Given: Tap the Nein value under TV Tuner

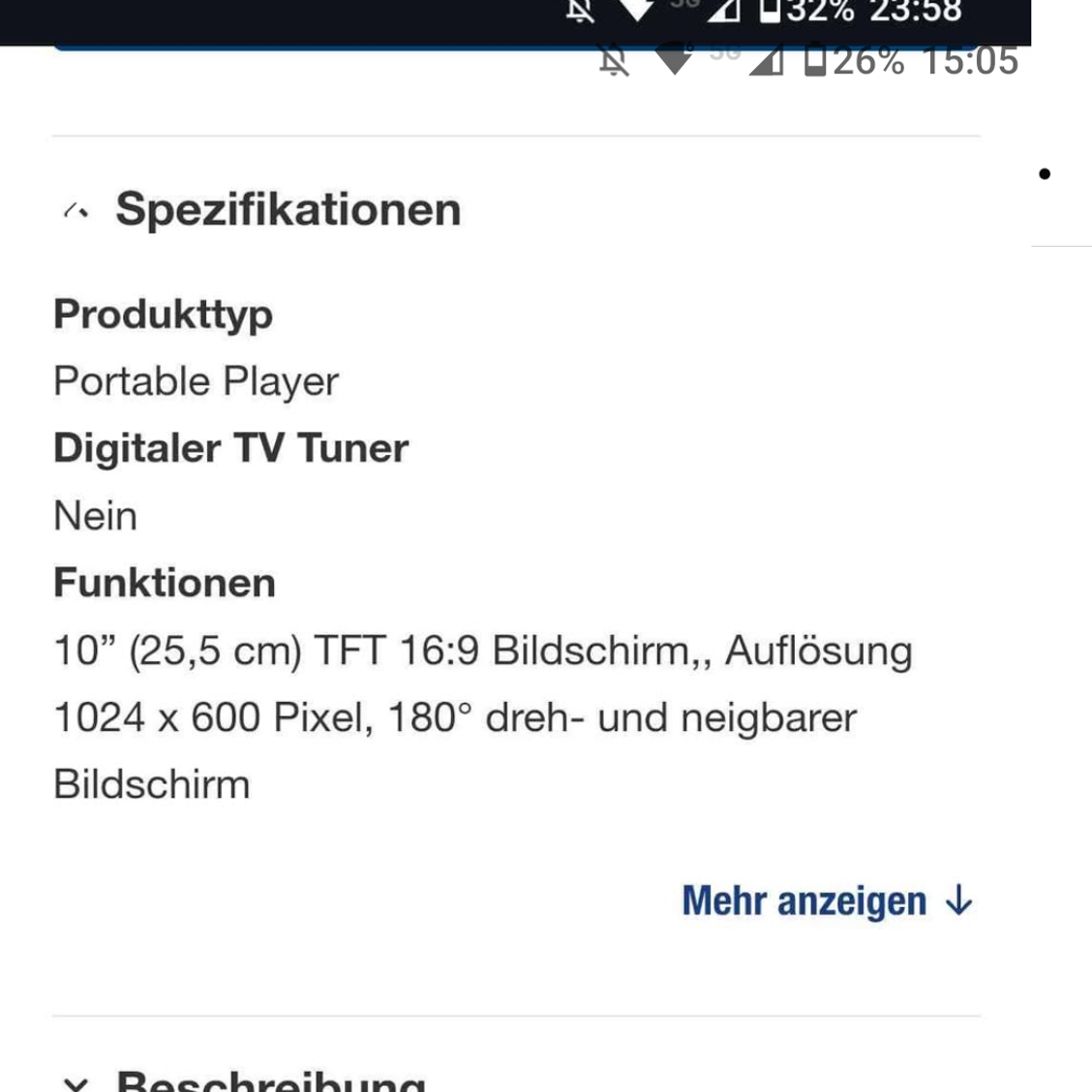Looking at the screenshot, I should point(96,516).
